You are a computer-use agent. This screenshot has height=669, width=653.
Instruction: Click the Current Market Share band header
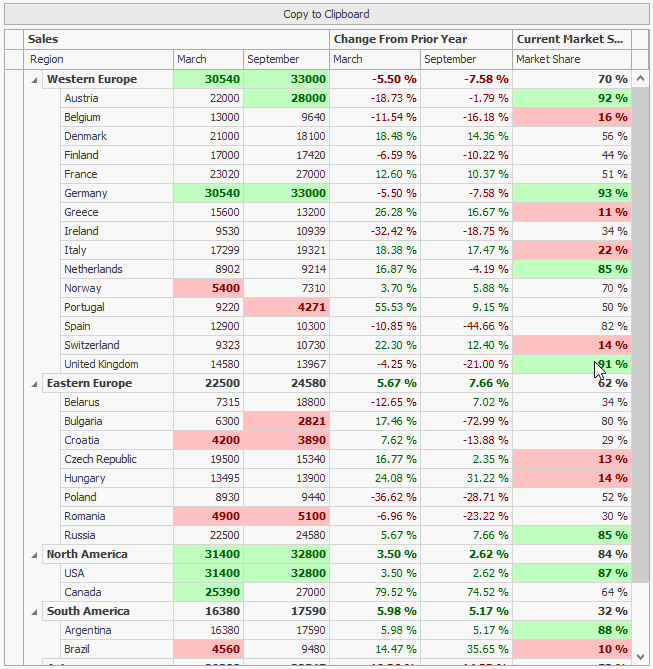coord(571,39)
